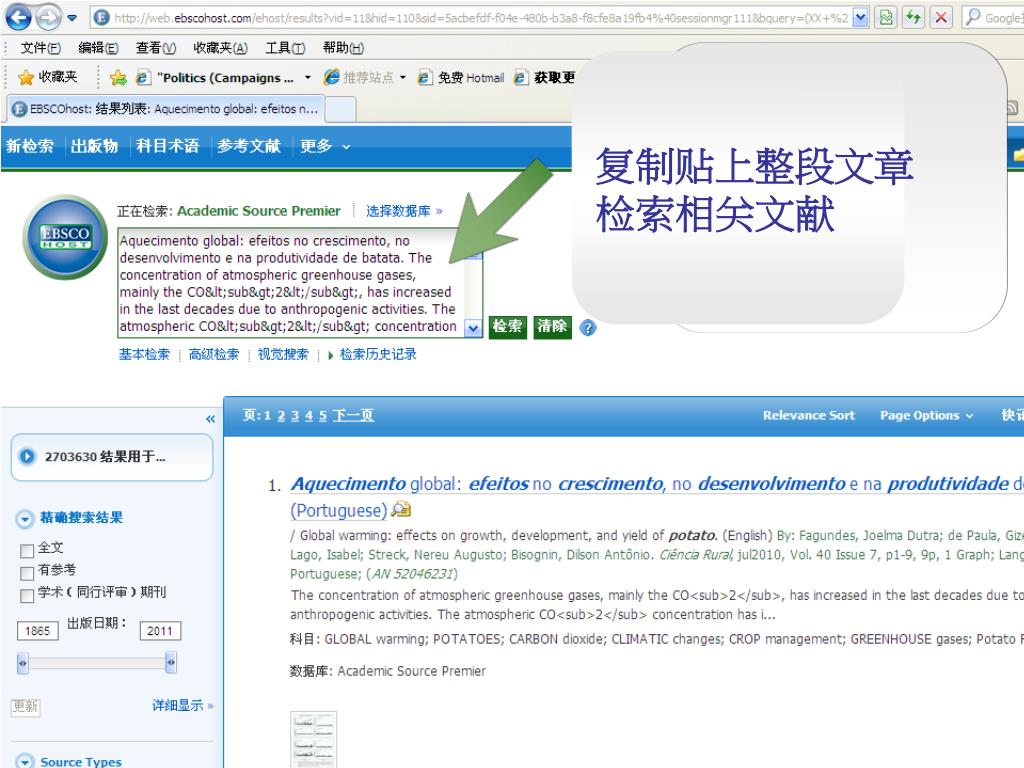
Task: Click the Relevance Sort option
Action: click(x=808, y=415)
